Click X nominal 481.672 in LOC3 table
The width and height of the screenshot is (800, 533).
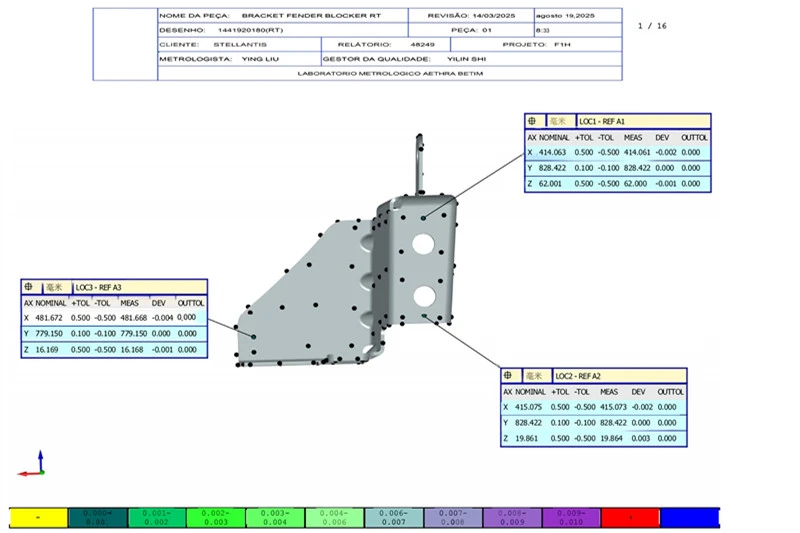[x=48, y=317]
